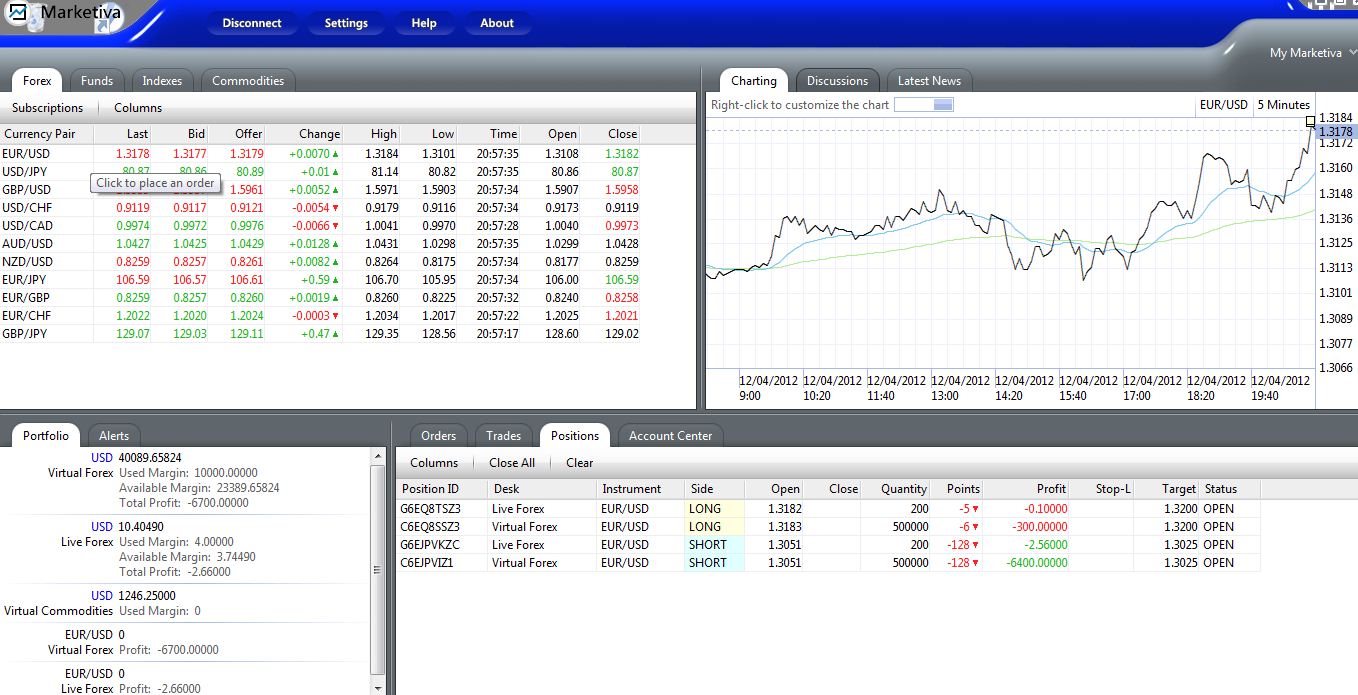Click the Time column header in quotes
Image resolution: width=1358 pixels, height=695 pixels.
point(491,134)
